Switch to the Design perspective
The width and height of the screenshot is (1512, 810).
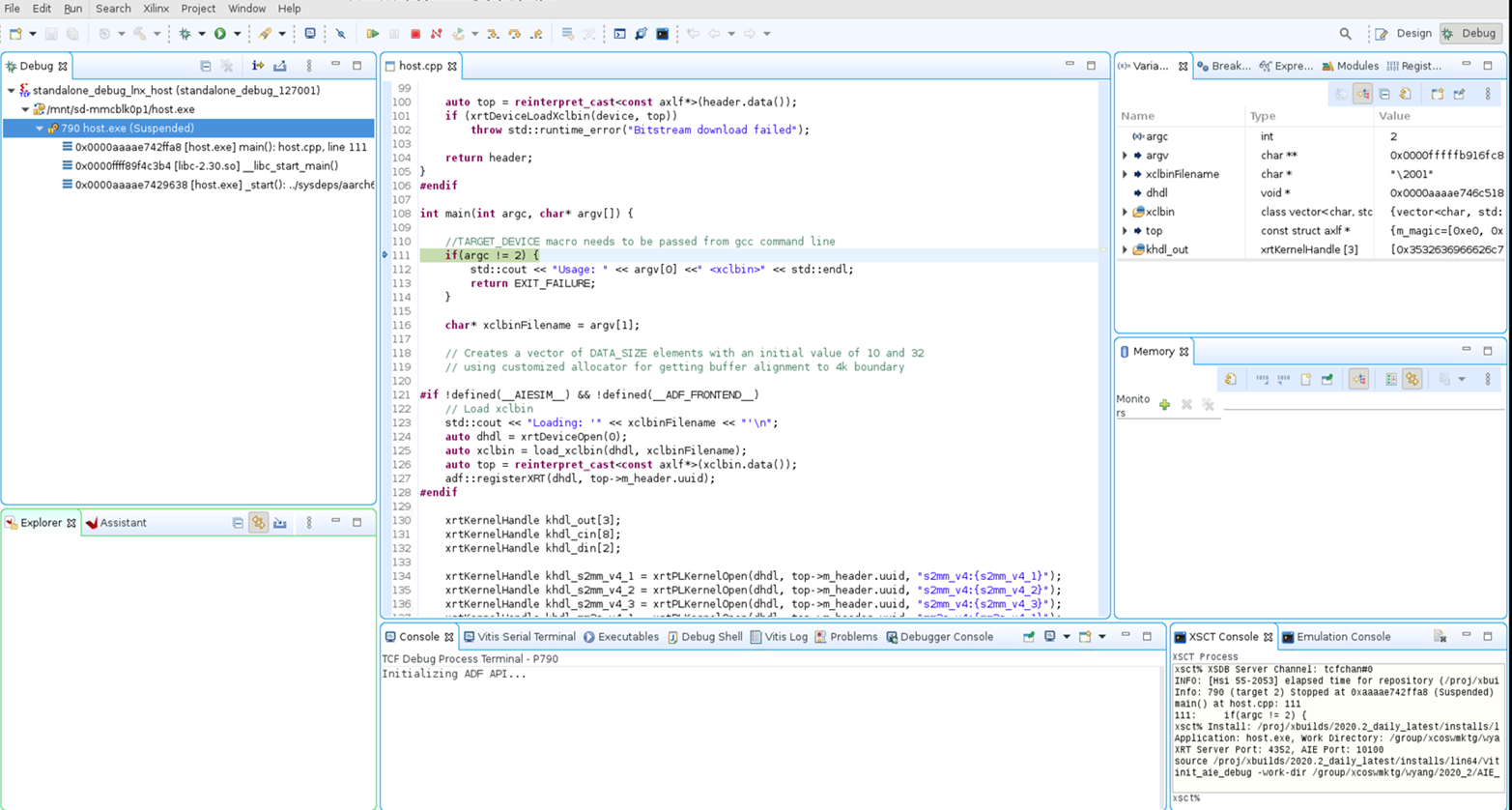[x=1404, y=34]
